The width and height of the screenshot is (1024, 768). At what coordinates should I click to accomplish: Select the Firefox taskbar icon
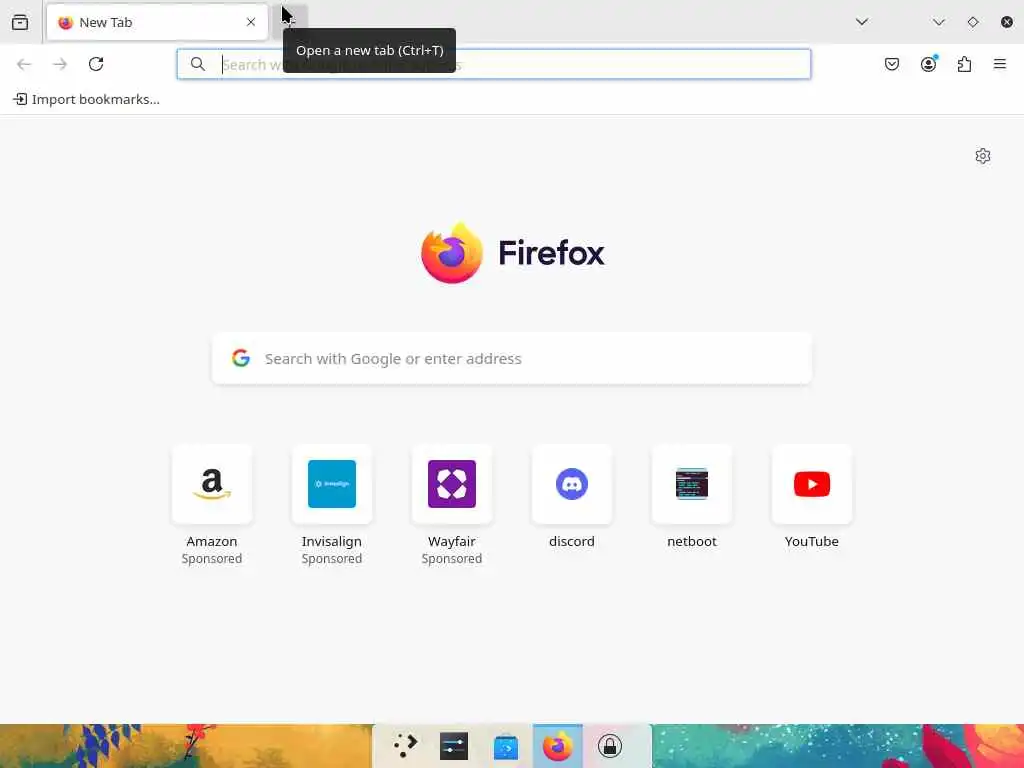[558, 746]
